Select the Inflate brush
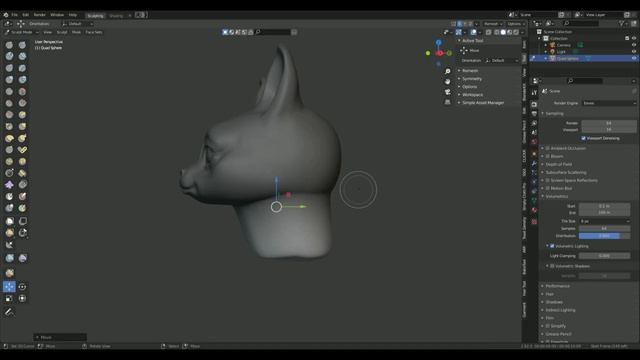This screenshot has height=360, width=640. [9, 80]
